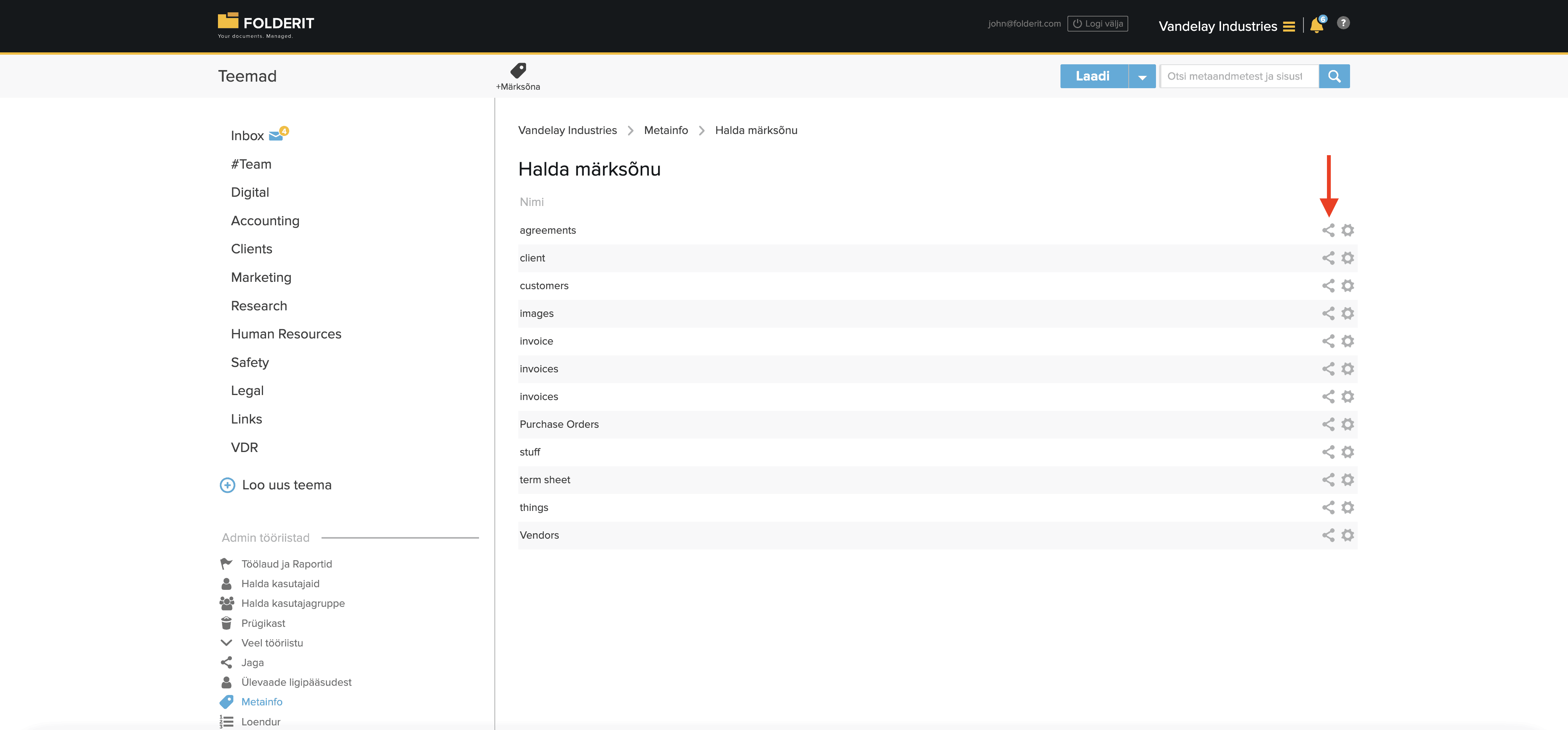This screenshot has width=1568, height=730.
Task: Share the invoice keyword
Action: 1328,341
